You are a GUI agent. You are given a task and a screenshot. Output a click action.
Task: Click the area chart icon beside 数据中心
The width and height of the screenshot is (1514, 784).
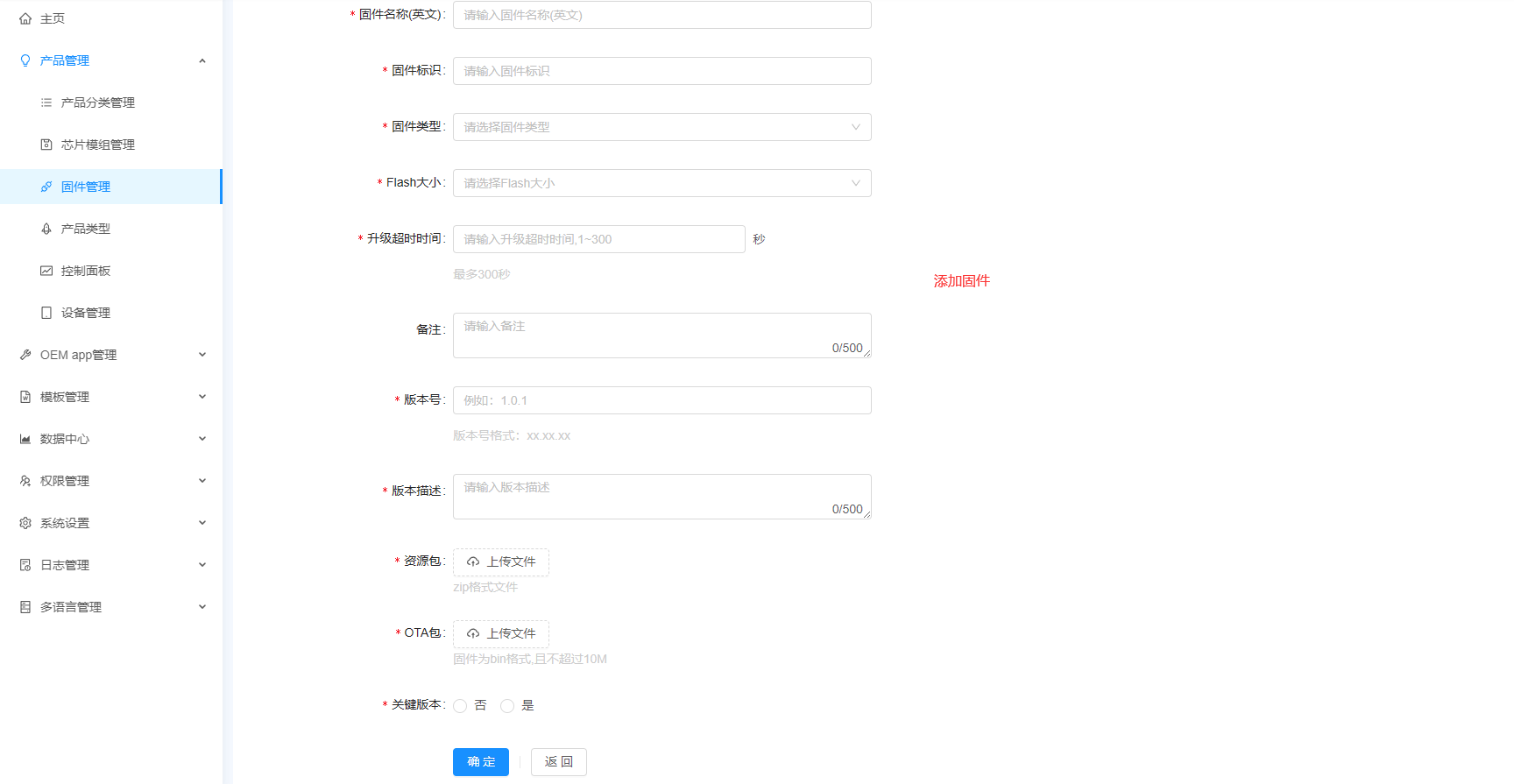(x=25, y=439)
